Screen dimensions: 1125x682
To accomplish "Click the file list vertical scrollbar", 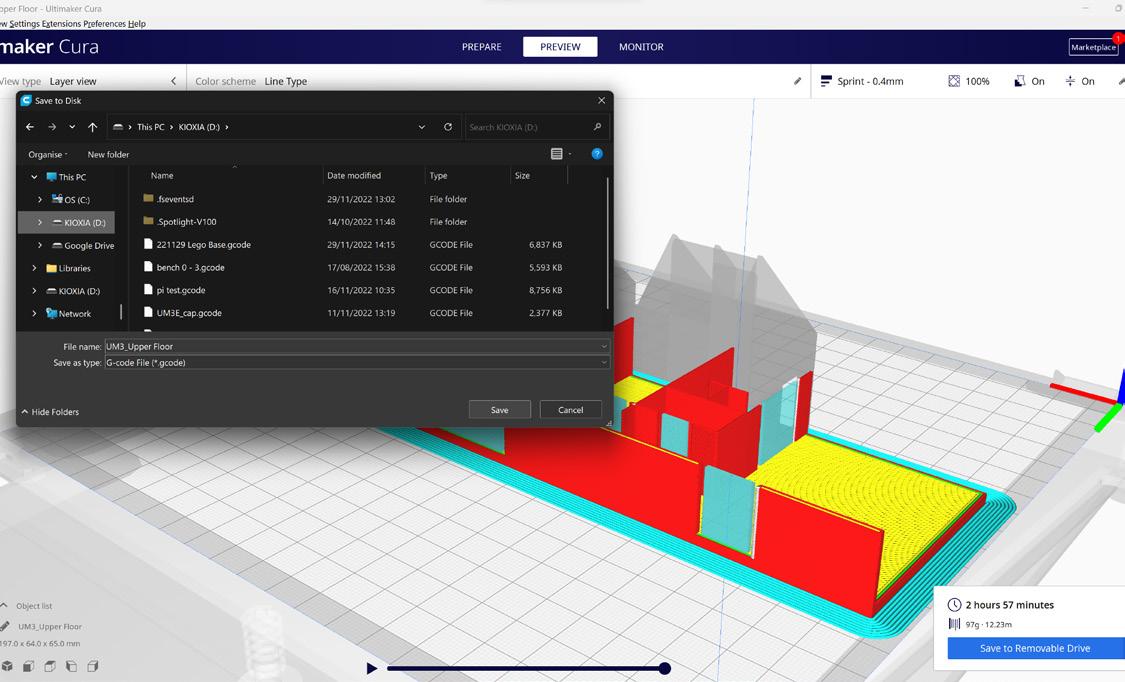I will (x=608, y=243).
